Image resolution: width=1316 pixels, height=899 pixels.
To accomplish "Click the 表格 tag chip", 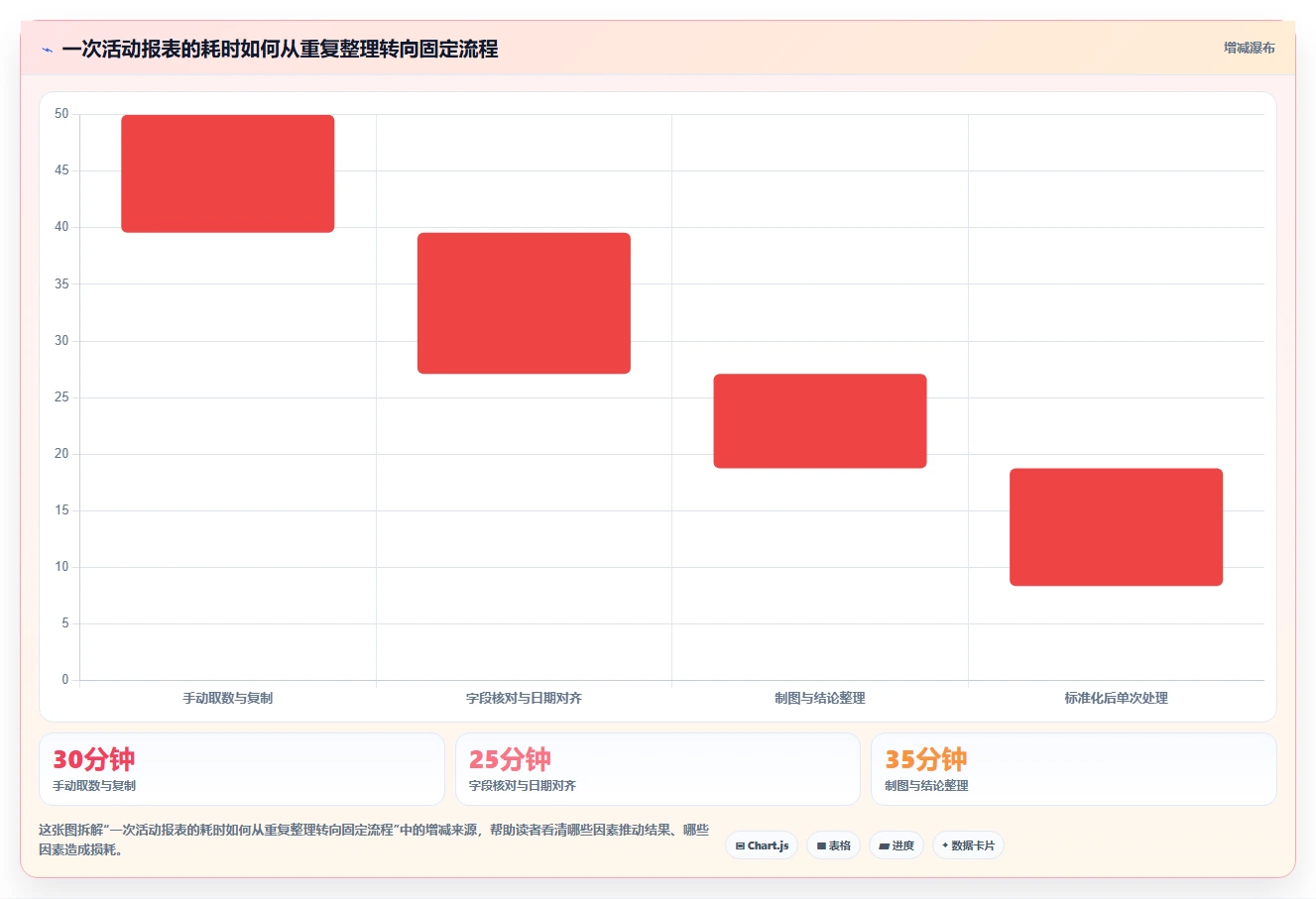I will [x=833, y=845].
